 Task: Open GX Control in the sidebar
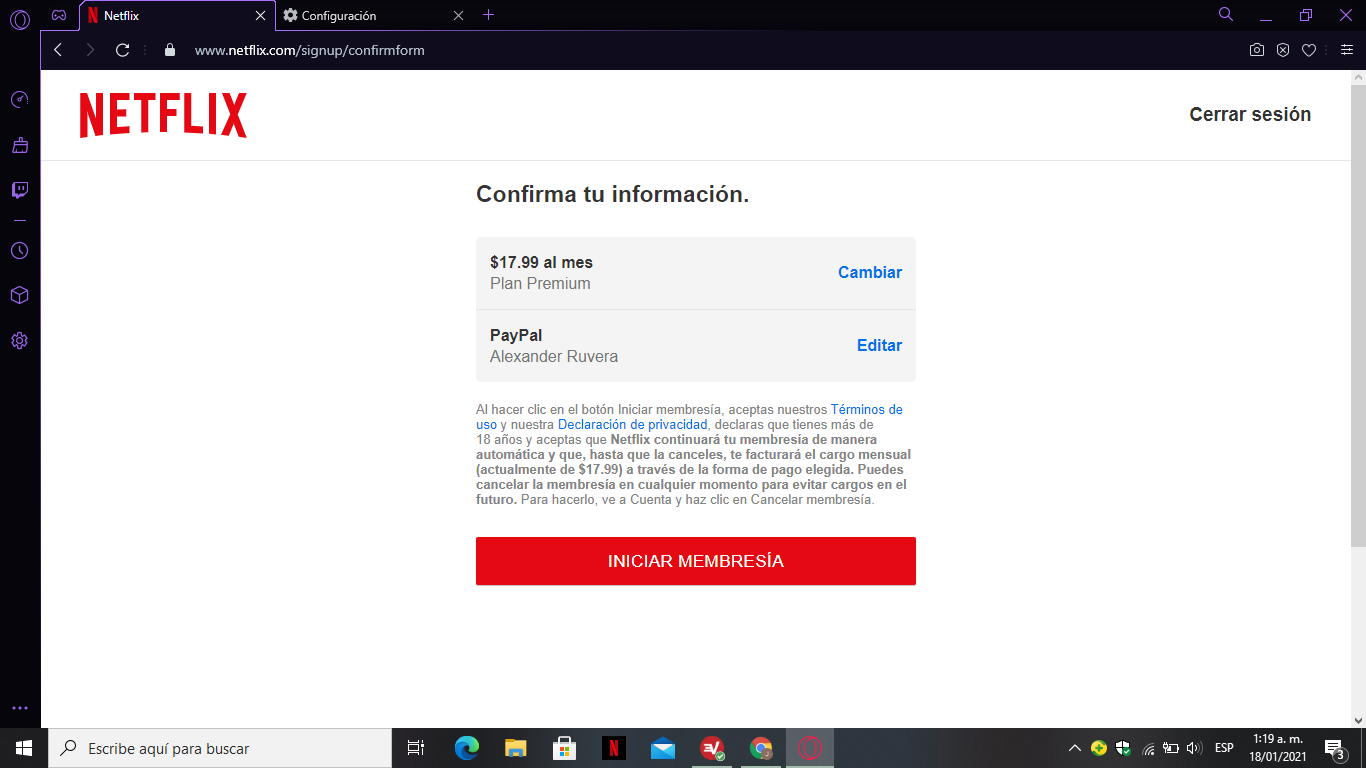pyautogui.click(x=19, y=100)
